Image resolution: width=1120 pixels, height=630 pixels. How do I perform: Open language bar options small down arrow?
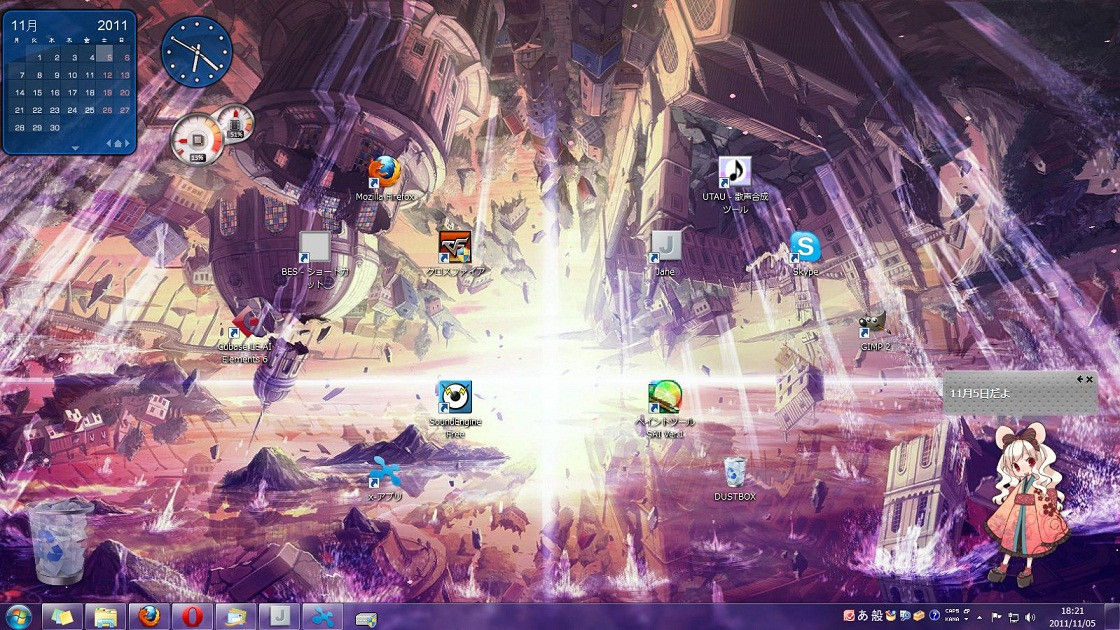point(966,619)
